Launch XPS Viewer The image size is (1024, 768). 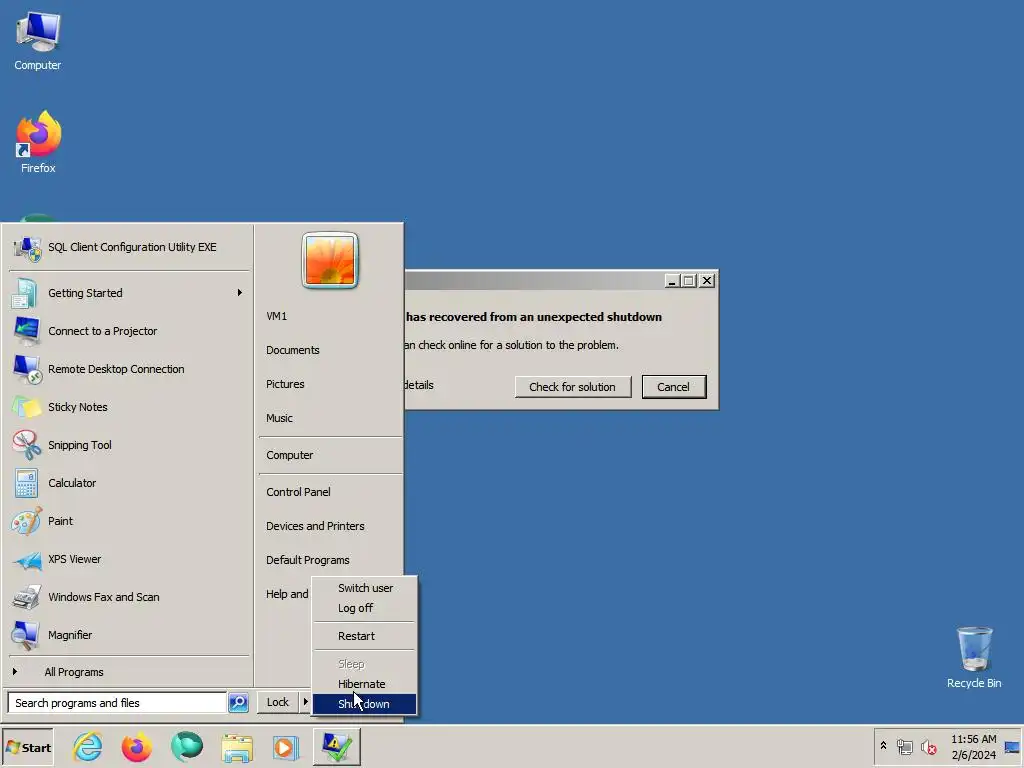[129, 559]
